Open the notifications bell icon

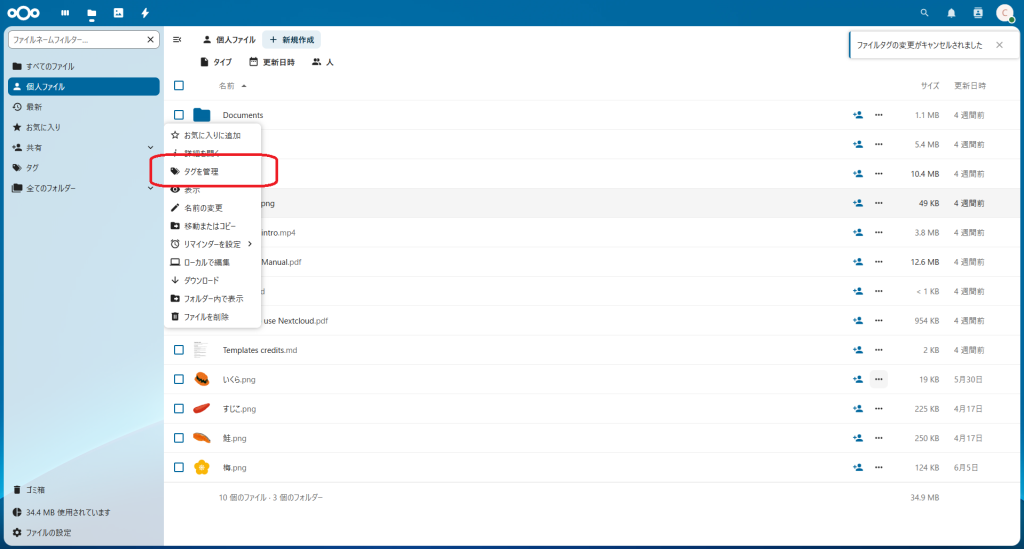click(x=951, y=13)
